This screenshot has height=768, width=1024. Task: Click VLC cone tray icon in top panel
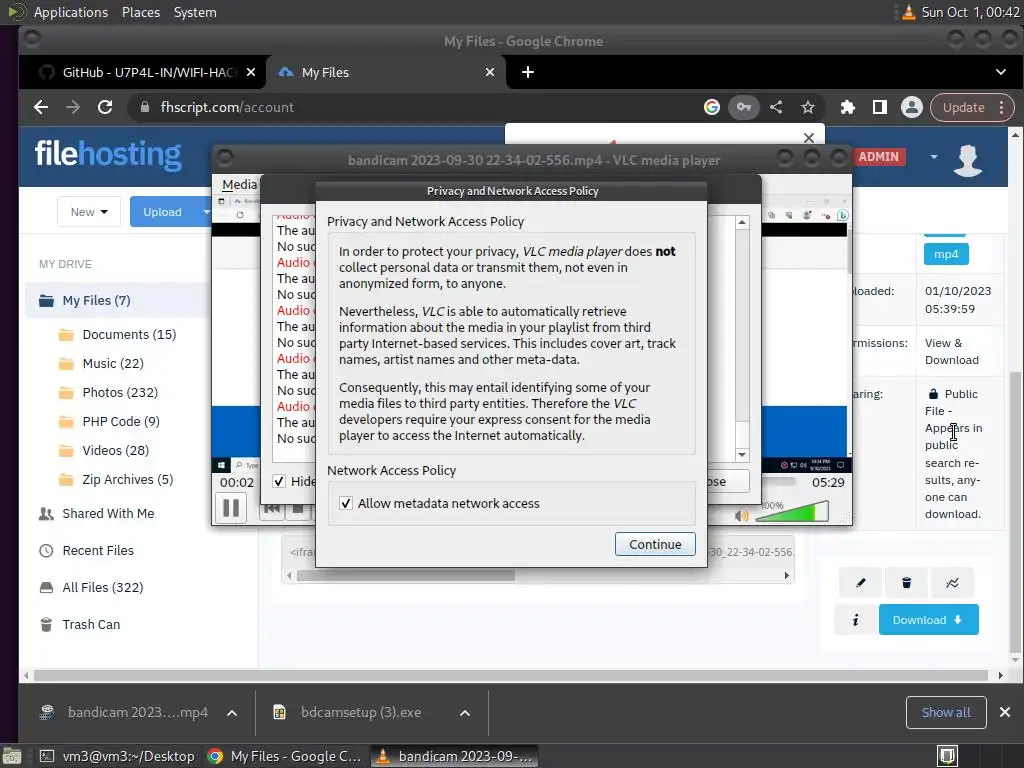(908, 12)
